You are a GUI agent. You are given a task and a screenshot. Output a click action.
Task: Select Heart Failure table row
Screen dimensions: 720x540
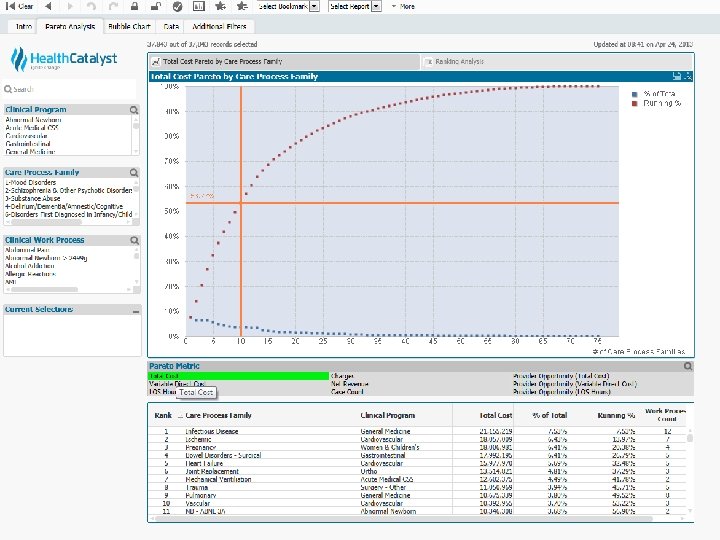coord(416,464)
